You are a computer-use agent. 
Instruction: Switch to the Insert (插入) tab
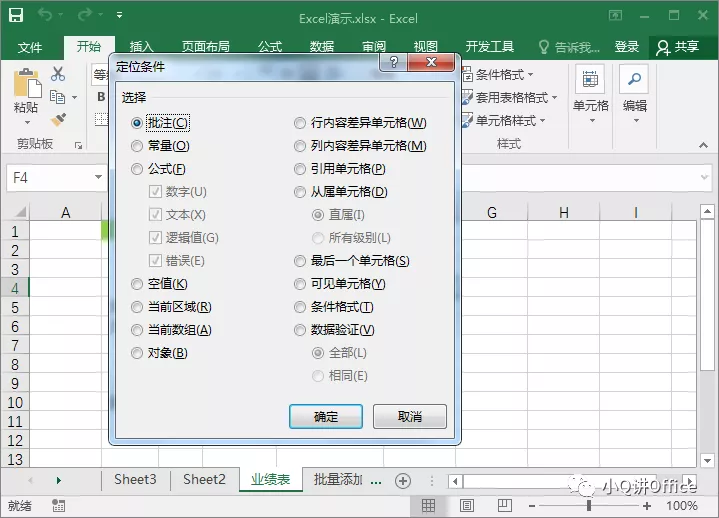tap(141, 47)
